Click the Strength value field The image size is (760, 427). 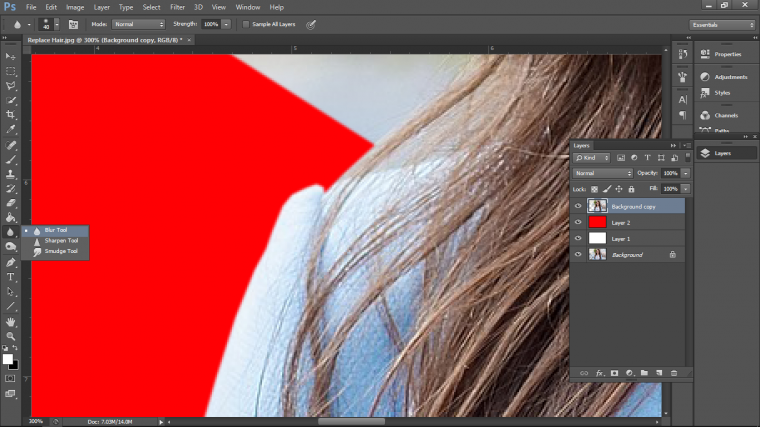(211, 24)
